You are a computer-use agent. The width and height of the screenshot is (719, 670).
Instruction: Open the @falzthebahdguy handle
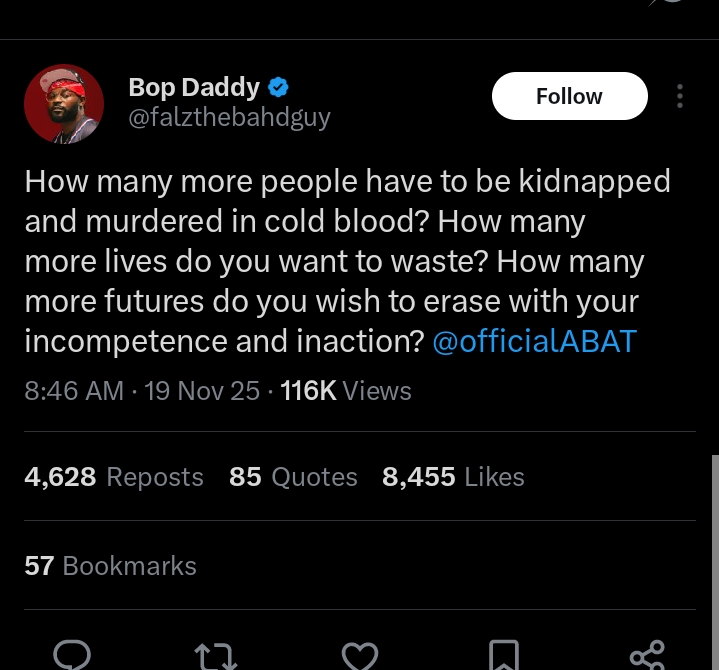click(x=229, y=118)
